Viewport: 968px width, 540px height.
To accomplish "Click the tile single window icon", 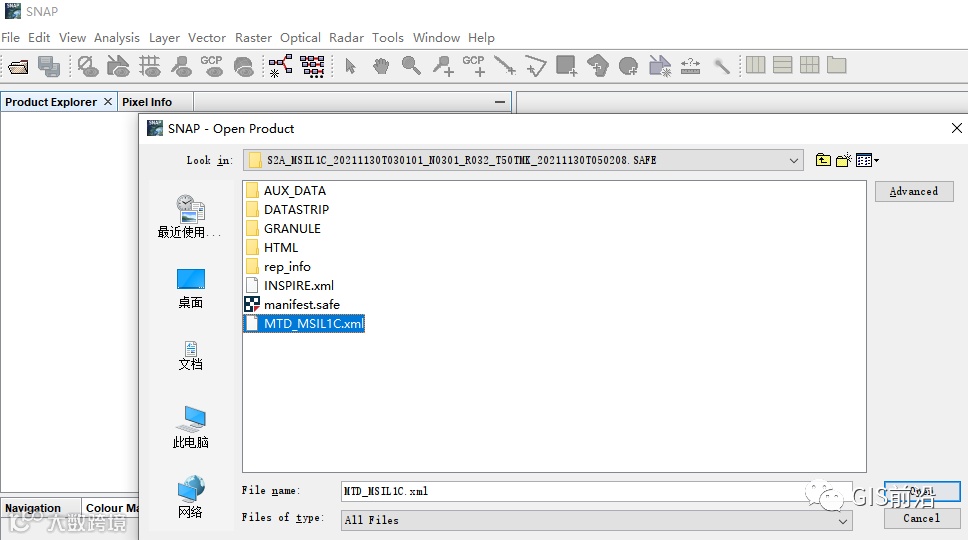I will point(837,65).
